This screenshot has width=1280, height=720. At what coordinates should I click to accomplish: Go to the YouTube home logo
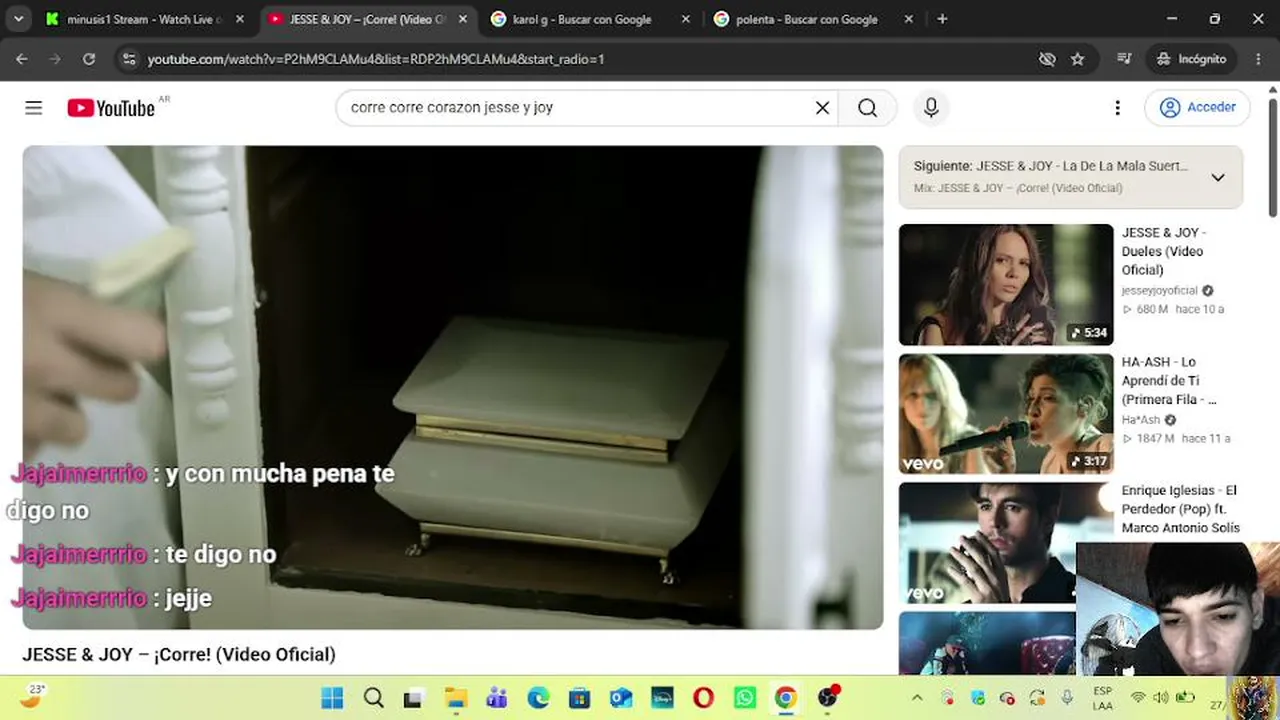tap(111, 108)
